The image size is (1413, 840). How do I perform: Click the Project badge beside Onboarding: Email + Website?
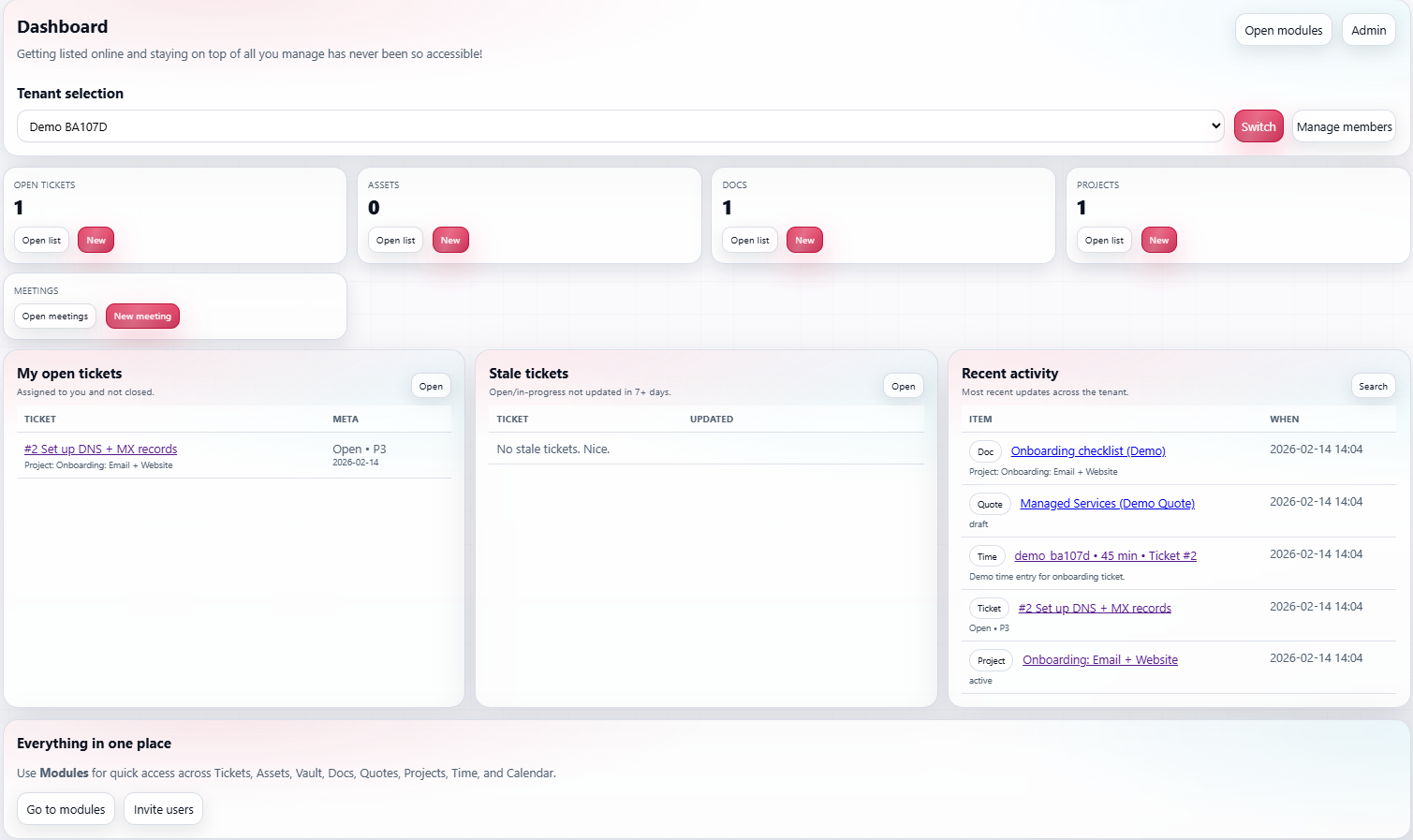click(990, 660)
